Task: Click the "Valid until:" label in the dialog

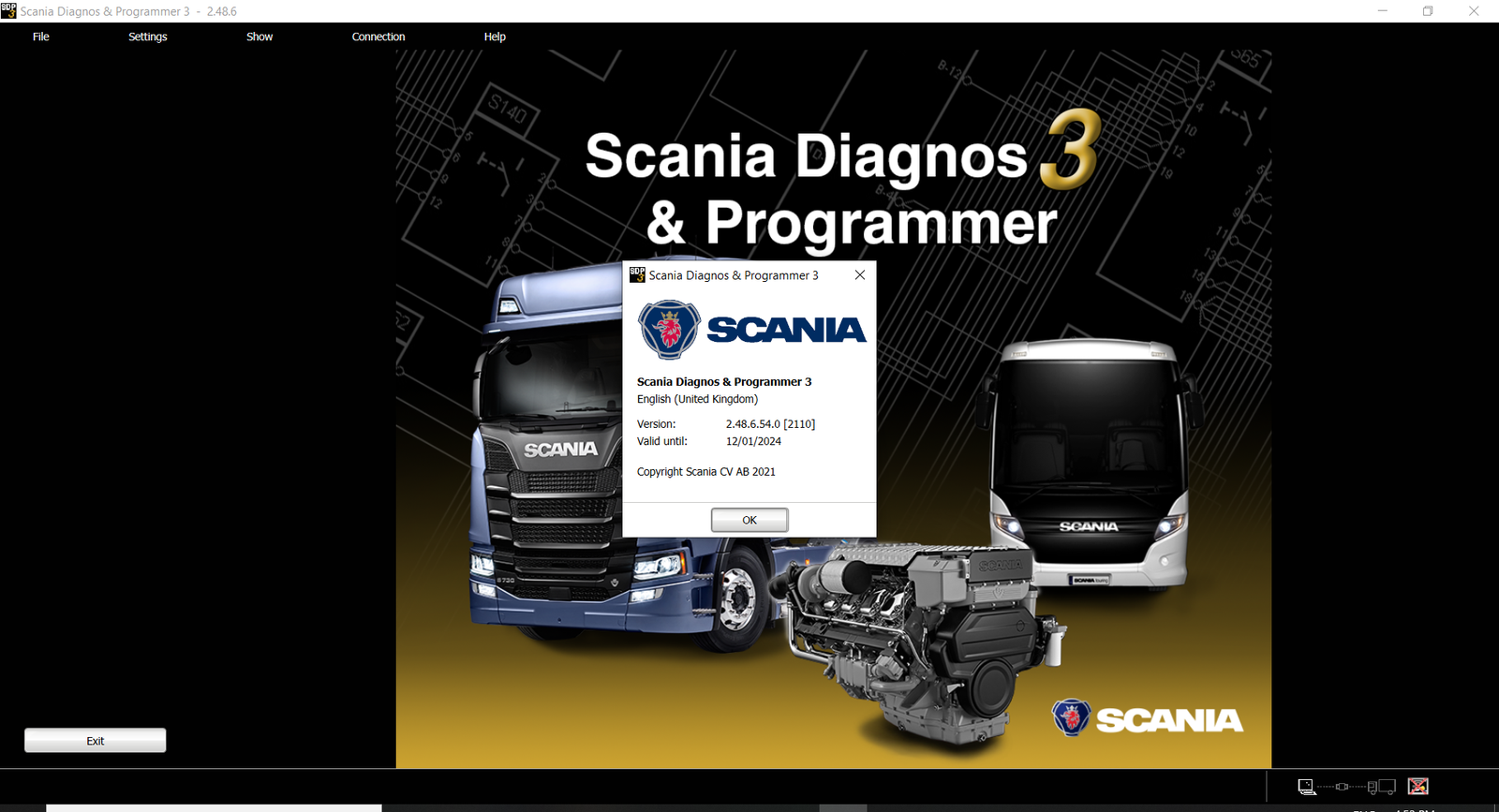Action: 662,441
